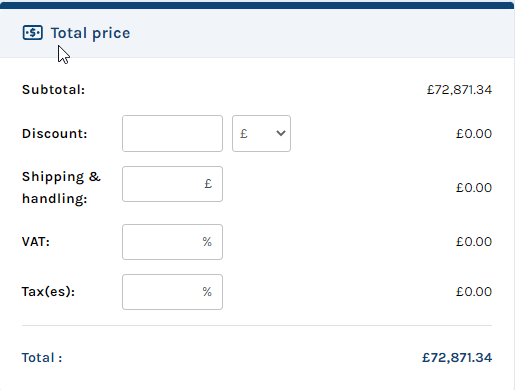Focus the Tax(es) percentage input field
The height and width of the screenshot is (390, 515).
click(x=172, y=292)
